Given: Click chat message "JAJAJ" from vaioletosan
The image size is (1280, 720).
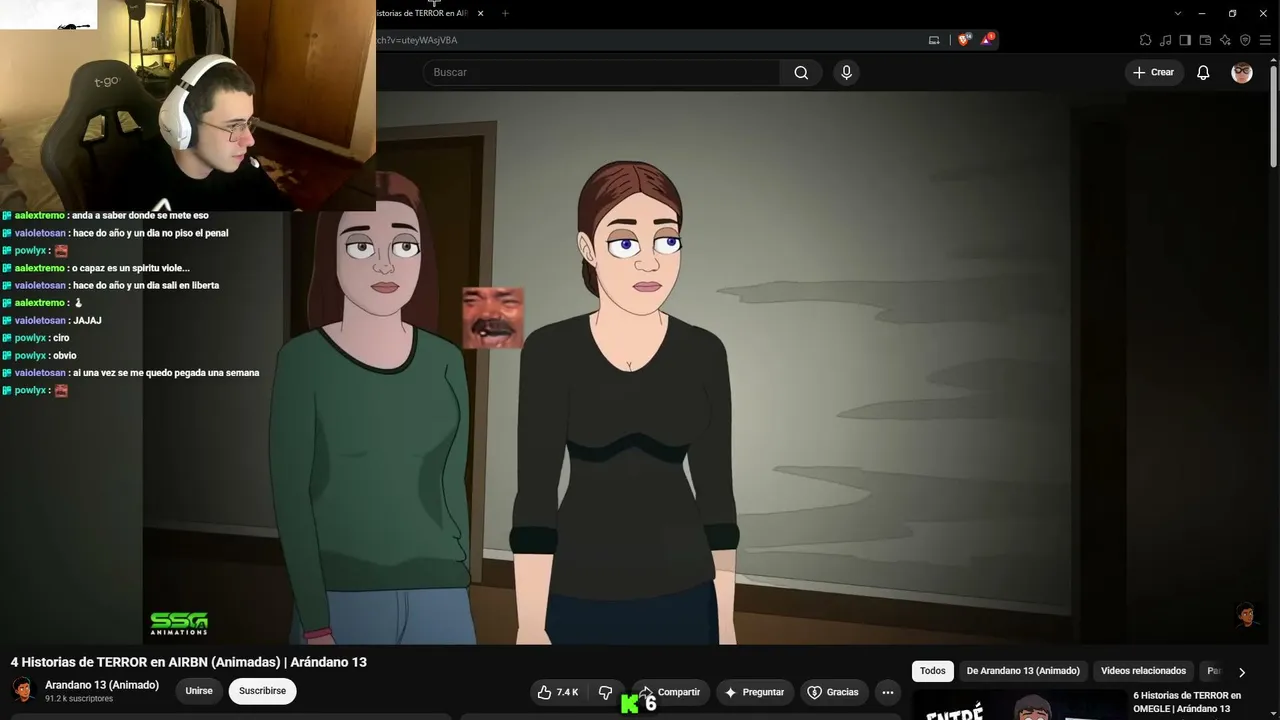Looking at the screenshot, I should coord(87,321).
